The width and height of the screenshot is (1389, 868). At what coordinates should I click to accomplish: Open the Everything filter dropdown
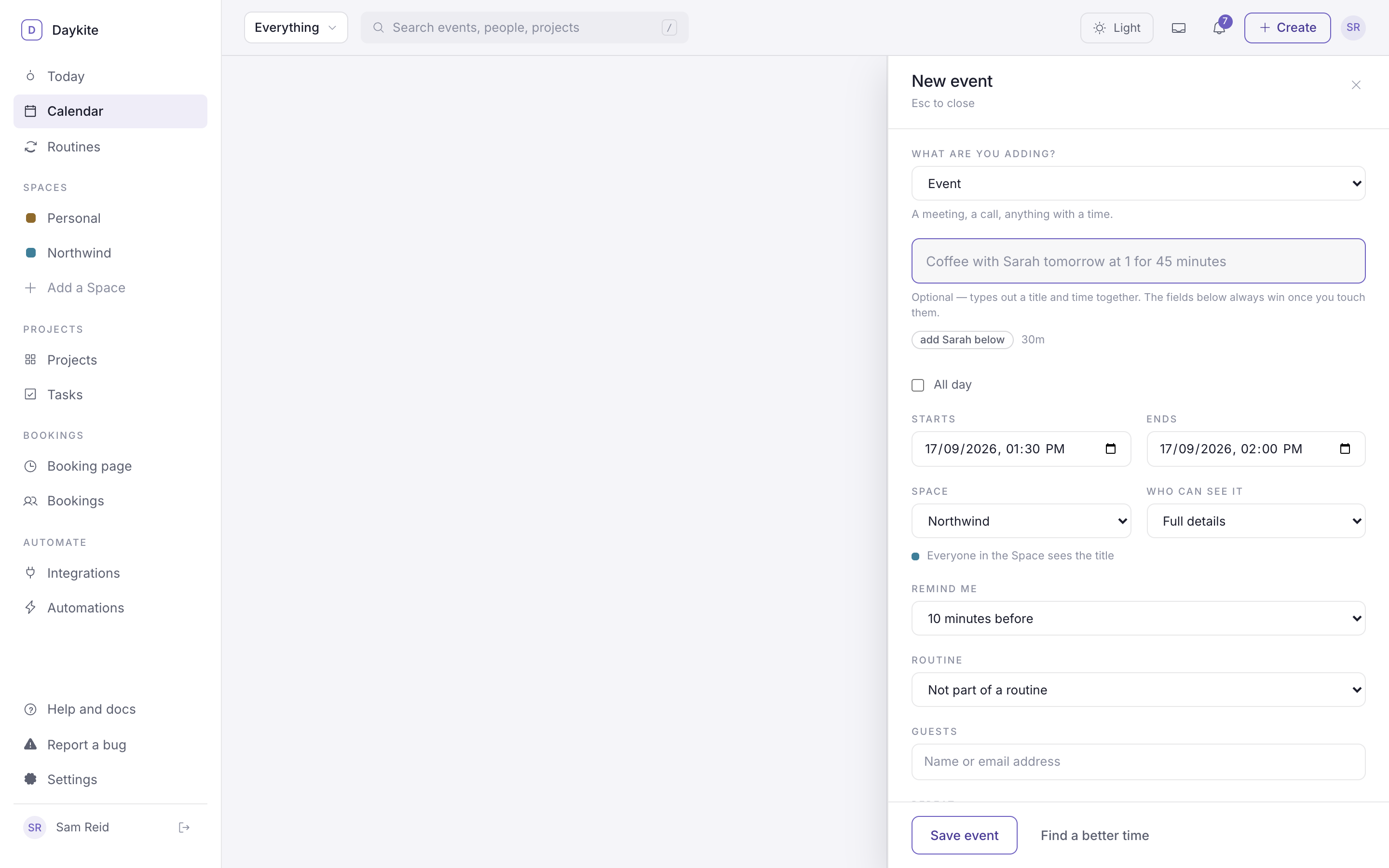pyautogui.click(x=296, y=27)
